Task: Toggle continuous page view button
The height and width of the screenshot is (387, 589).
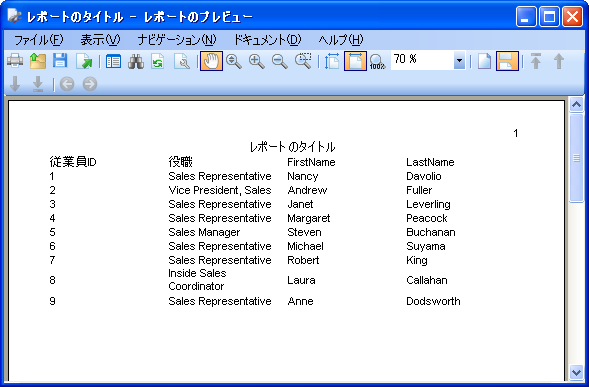Action: 507,61
